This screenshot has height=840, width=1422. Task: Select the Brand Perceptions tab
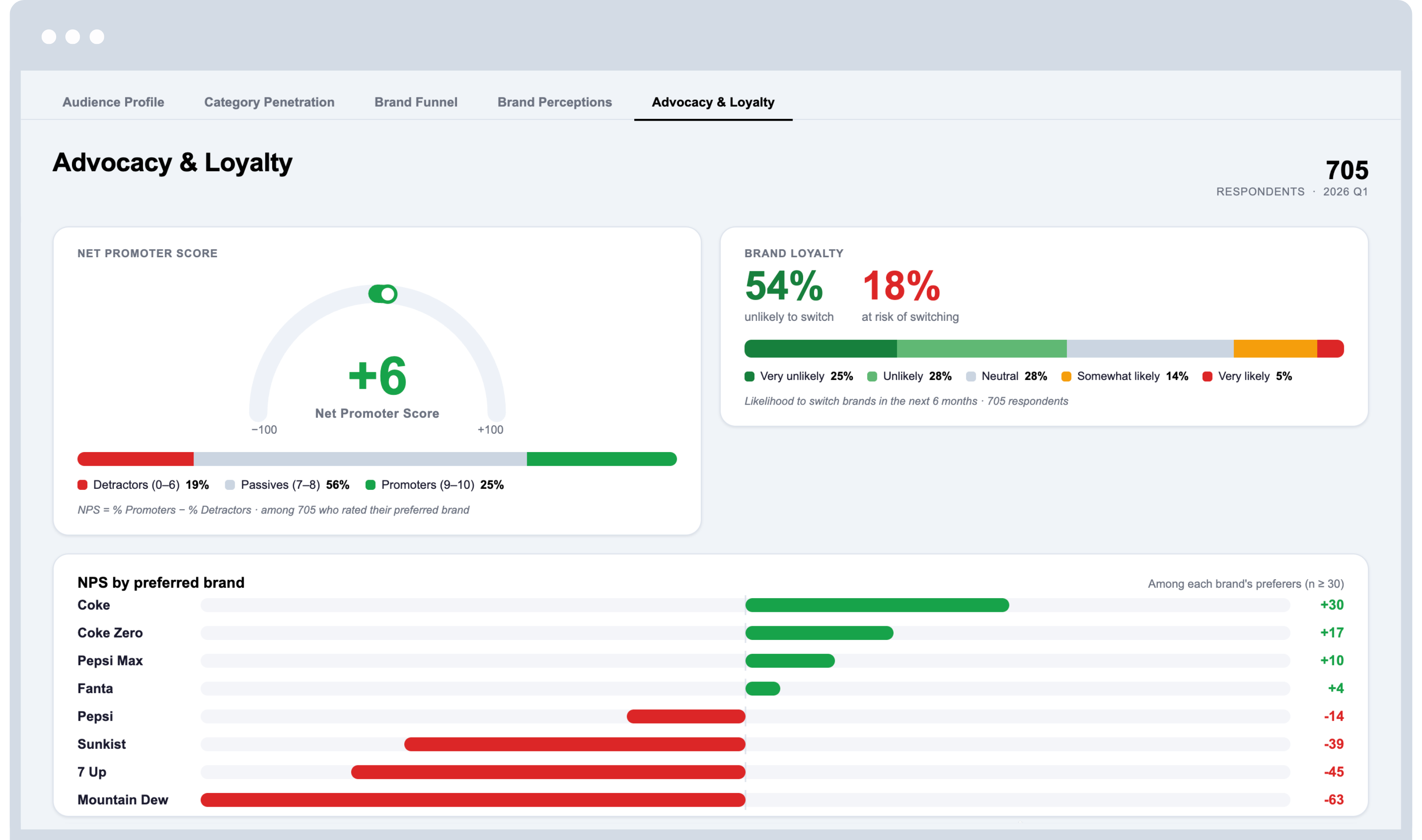(554, 102)
